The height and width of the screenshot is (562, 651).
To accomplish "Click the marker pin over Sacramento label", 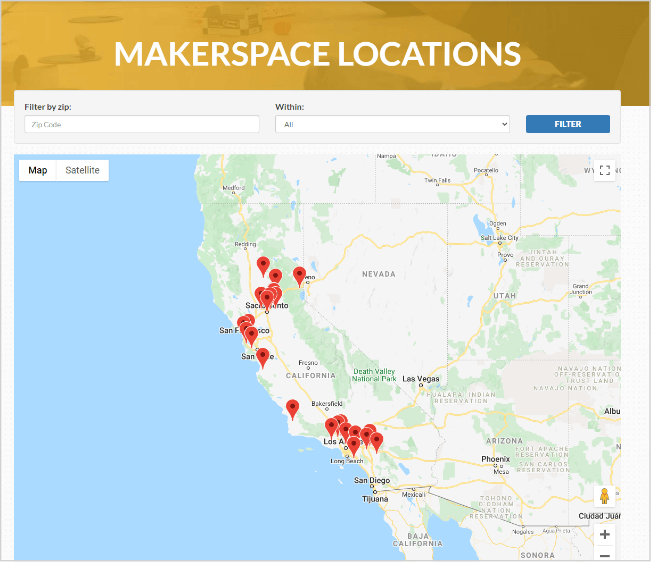I will pyautogui.click(x=267, y=300).
